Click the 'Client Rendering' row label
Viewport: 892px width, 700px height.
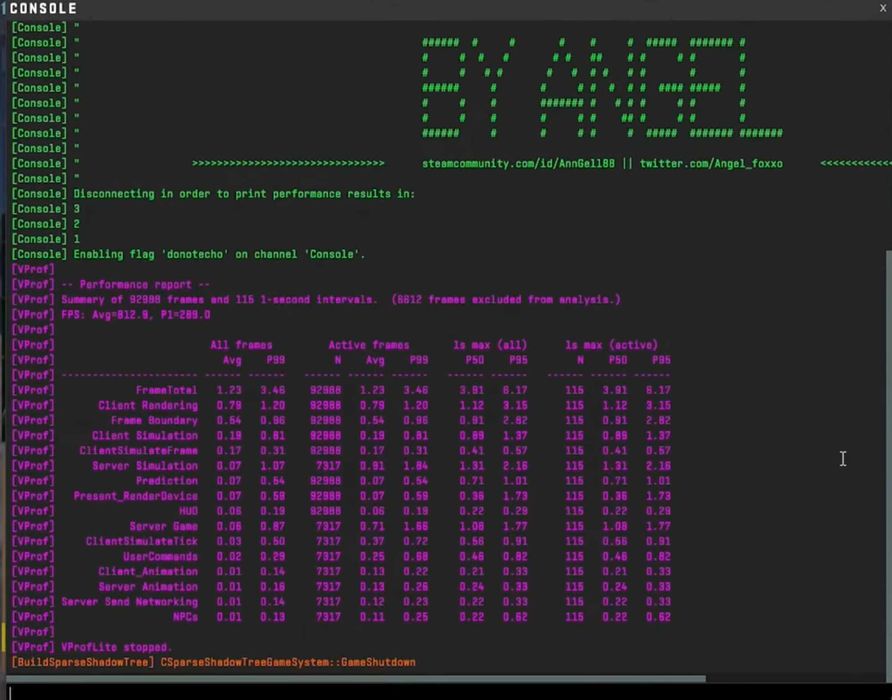click(148, 405)
